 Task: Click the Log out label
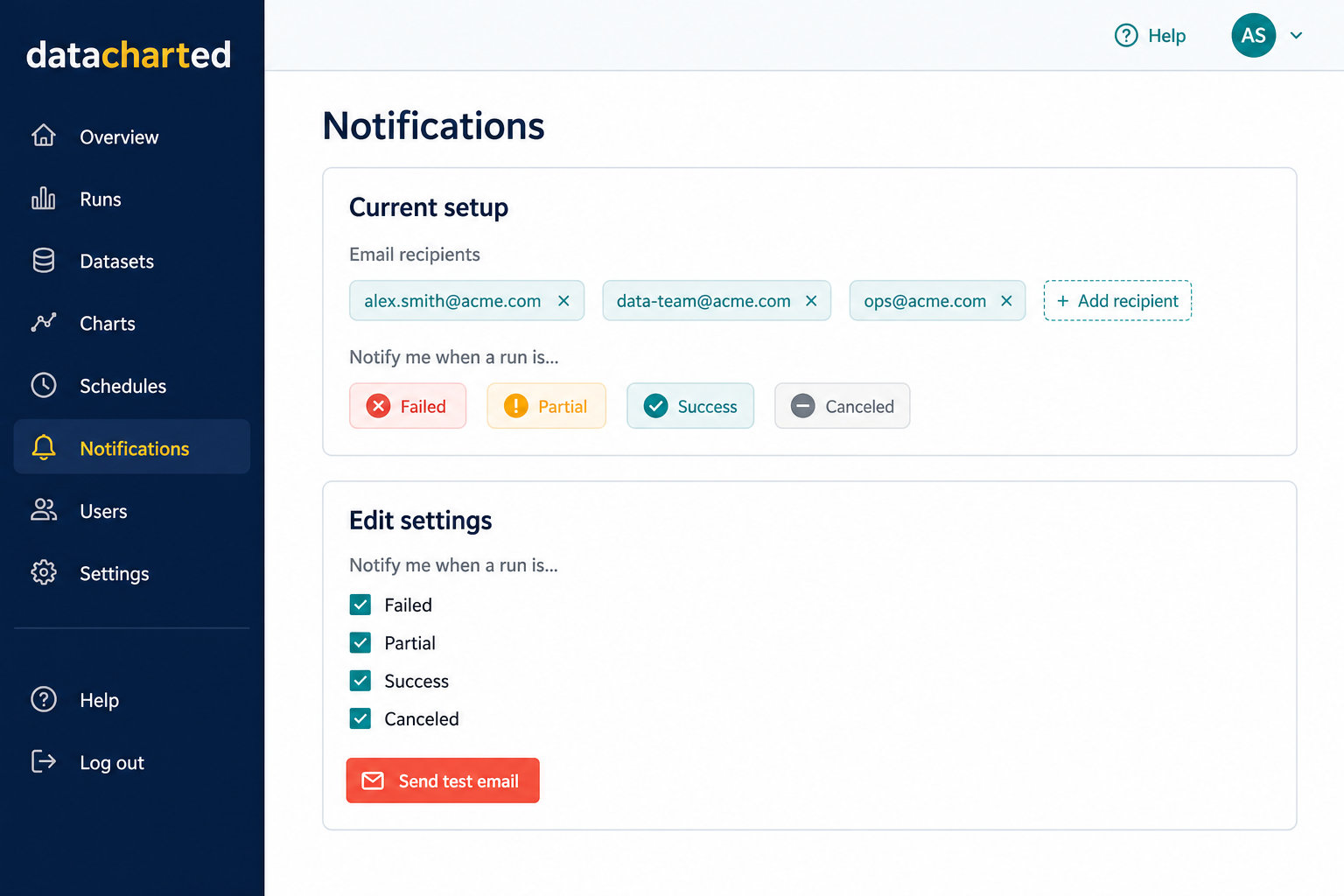pos(112,763)
